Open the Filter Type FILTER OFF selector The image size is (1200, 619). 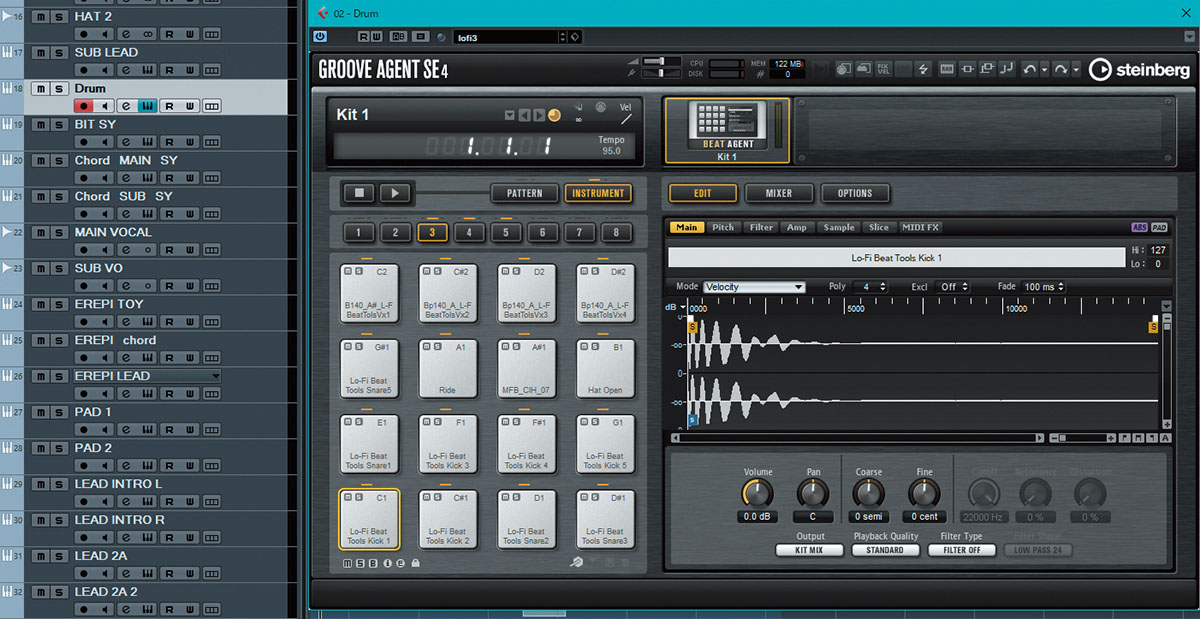tap(962, 550)
